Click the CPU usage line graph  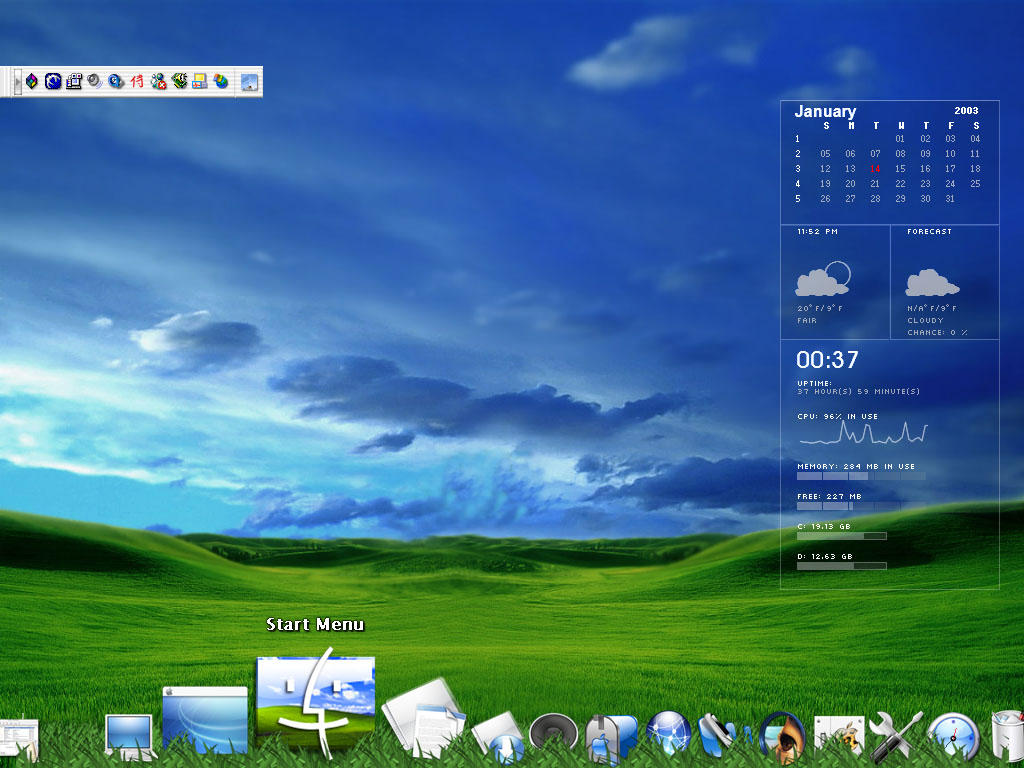pos(863,433)
